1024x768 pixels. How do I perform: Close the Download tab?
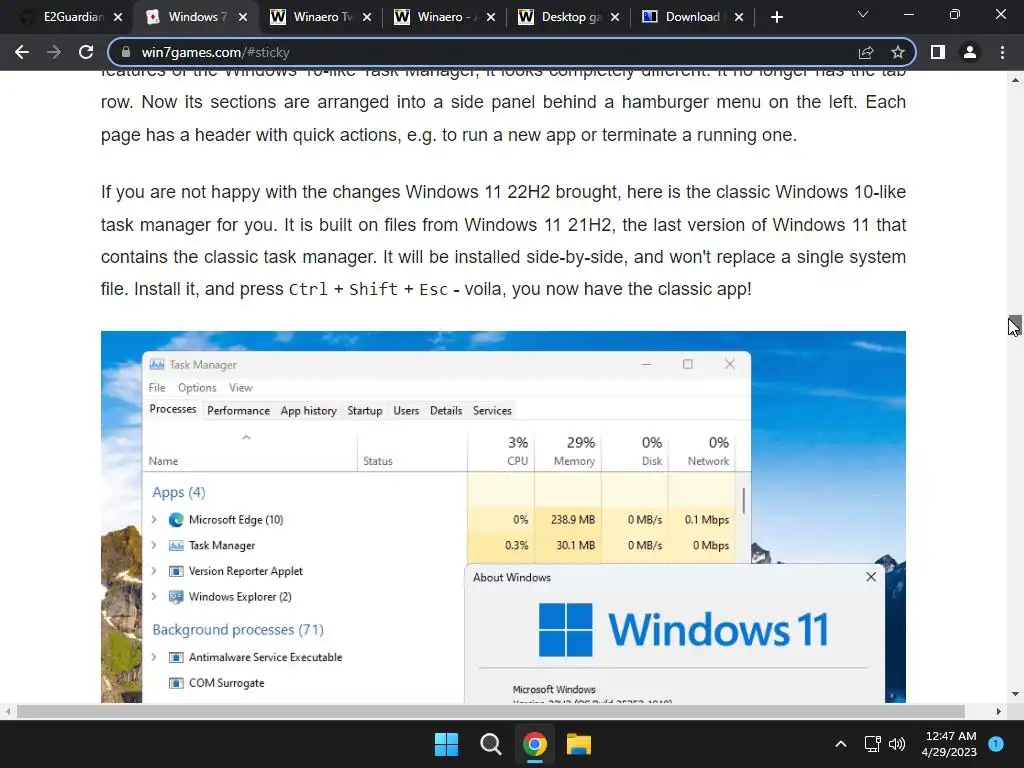[x=739, y=17]
